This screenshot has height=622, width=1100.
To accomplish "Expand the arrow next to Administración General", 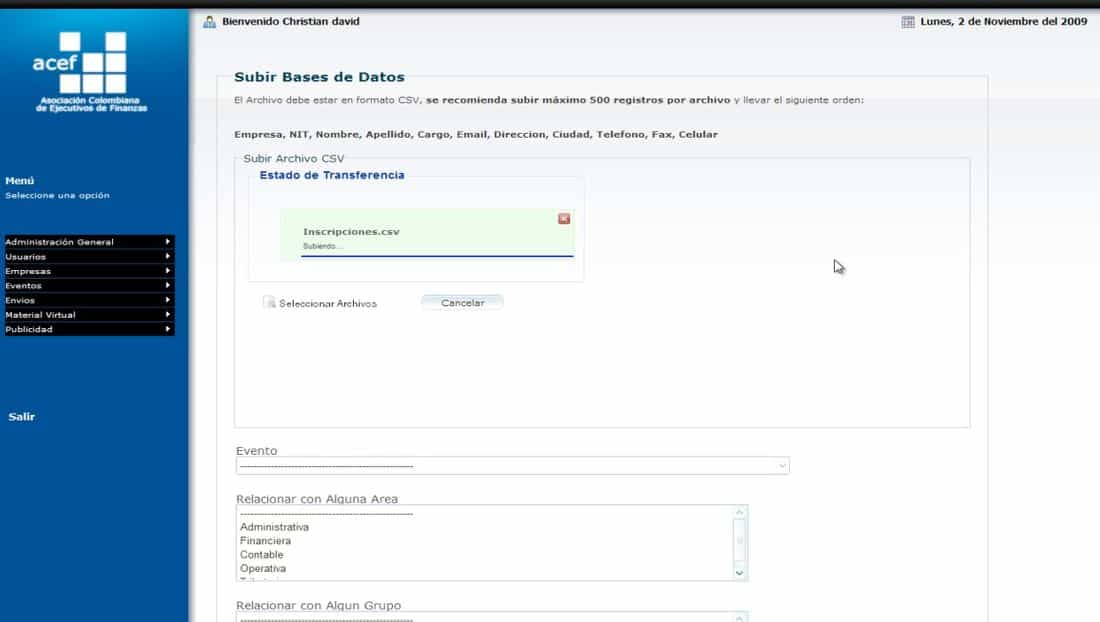I will [168, 241].
